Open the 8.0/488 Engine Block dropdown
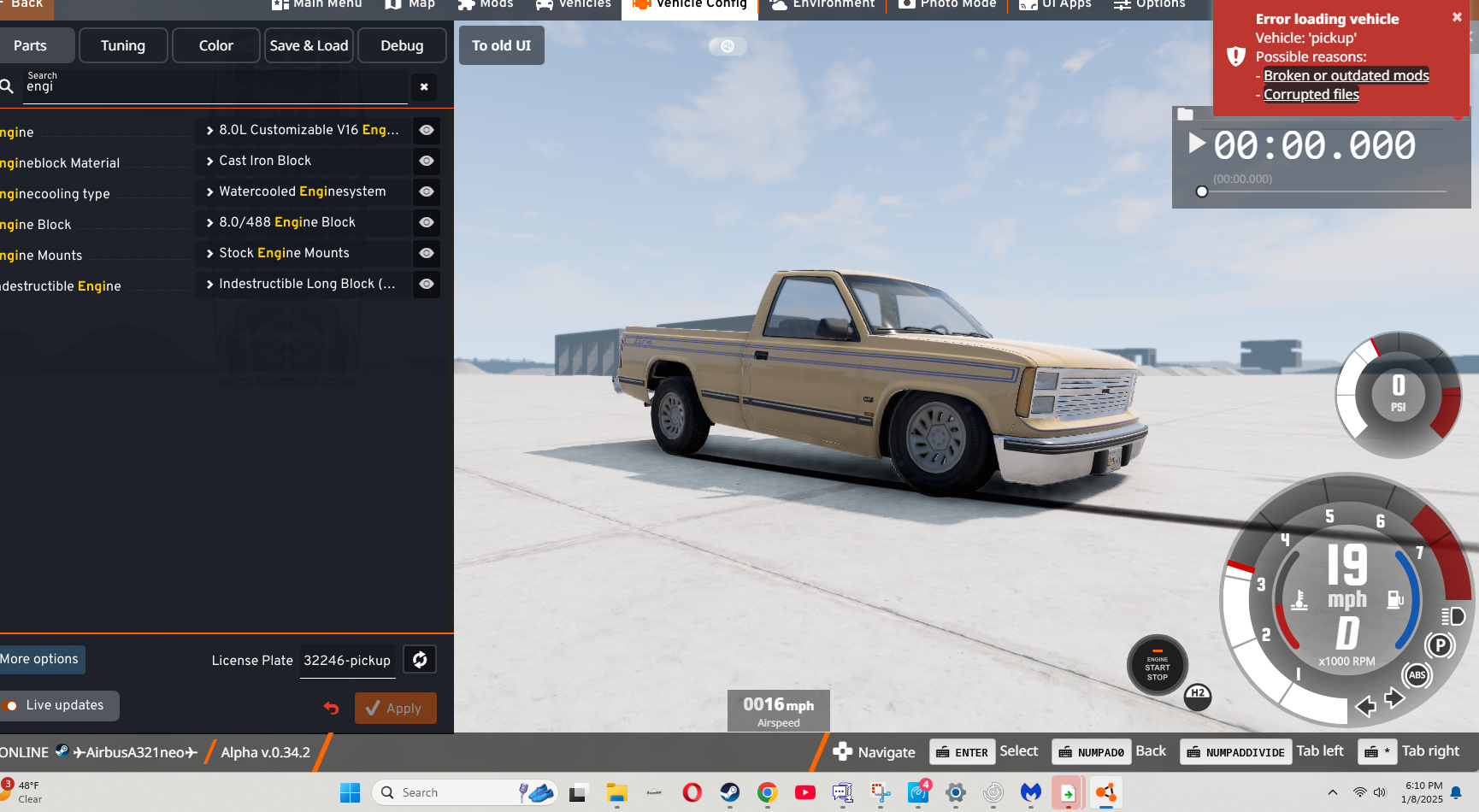 click(x=303, y=222)
